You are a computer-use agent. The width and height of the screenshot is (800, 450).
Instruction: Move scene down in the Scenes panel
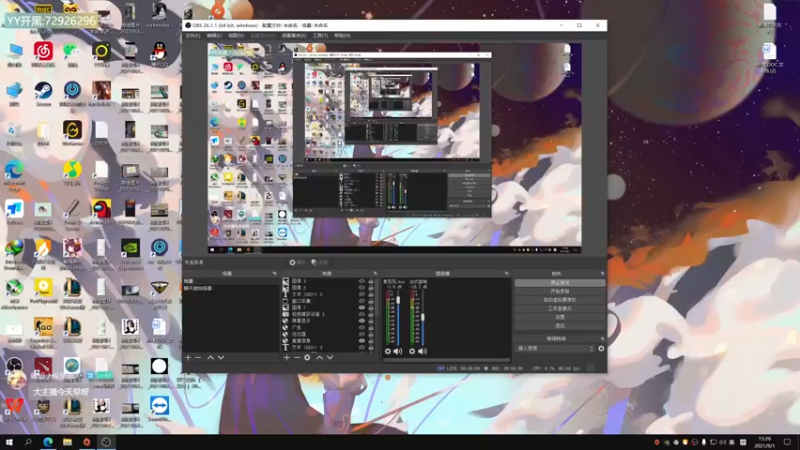click(x=221, y=358)
